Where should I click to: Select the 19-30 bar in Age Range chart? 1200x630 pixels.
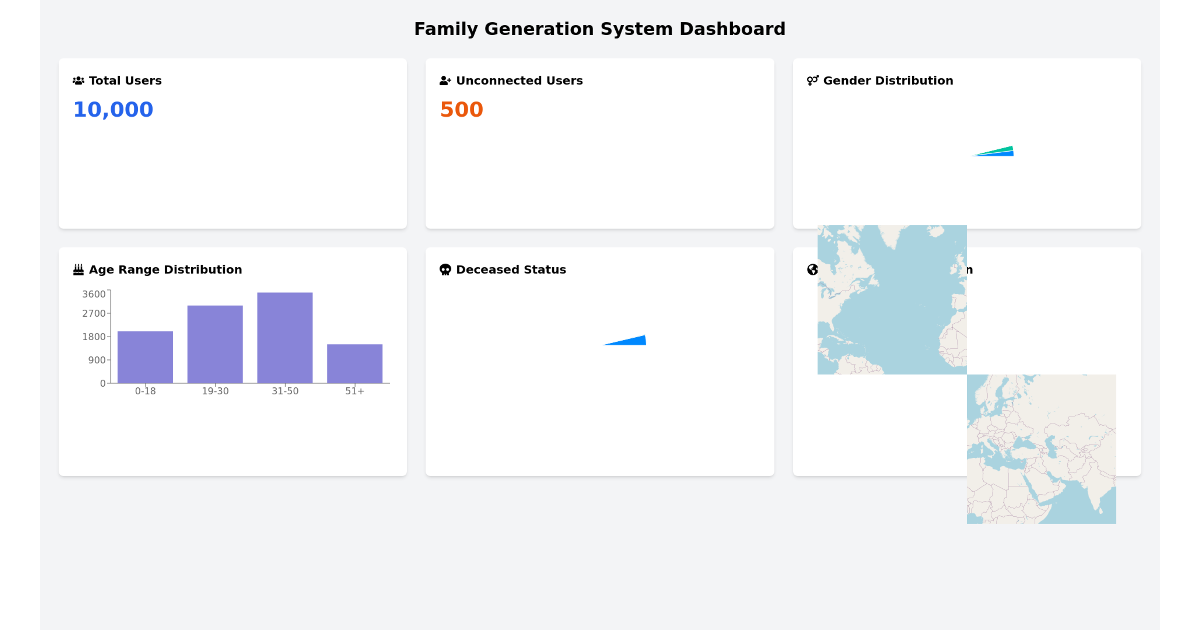click(x=214, y=343)
